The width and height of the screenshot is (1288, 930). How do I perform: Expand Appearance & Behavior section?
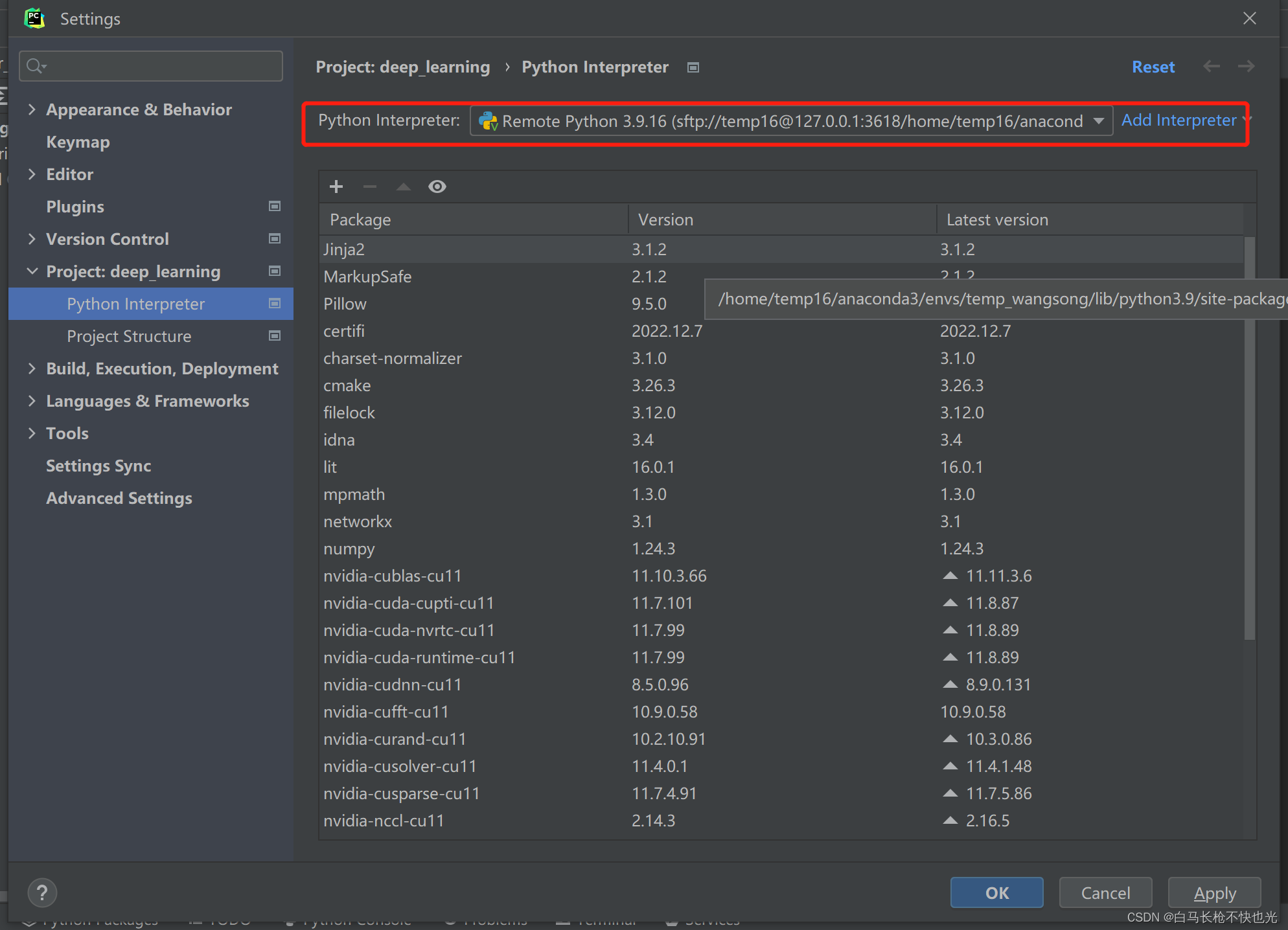pyautogui.click(x=32, y=109)
